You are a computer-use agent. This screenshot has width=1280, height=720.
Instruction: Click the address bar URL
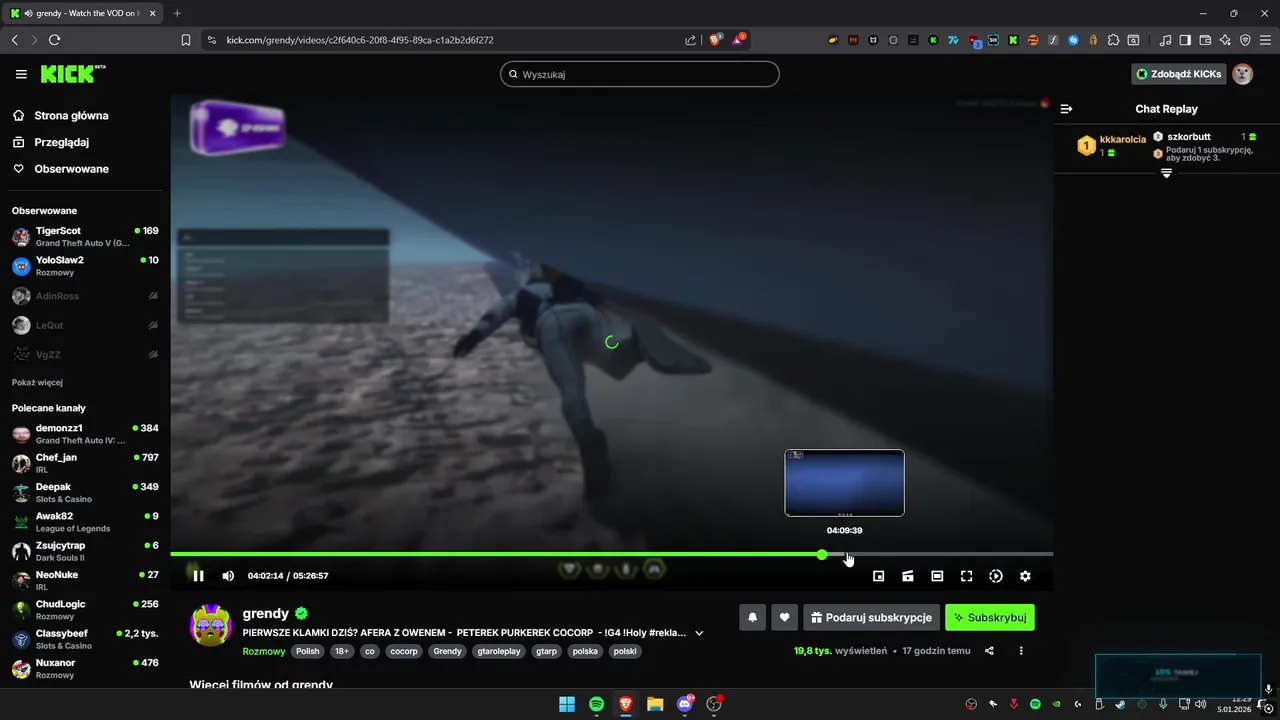click(x=360, y=40)
